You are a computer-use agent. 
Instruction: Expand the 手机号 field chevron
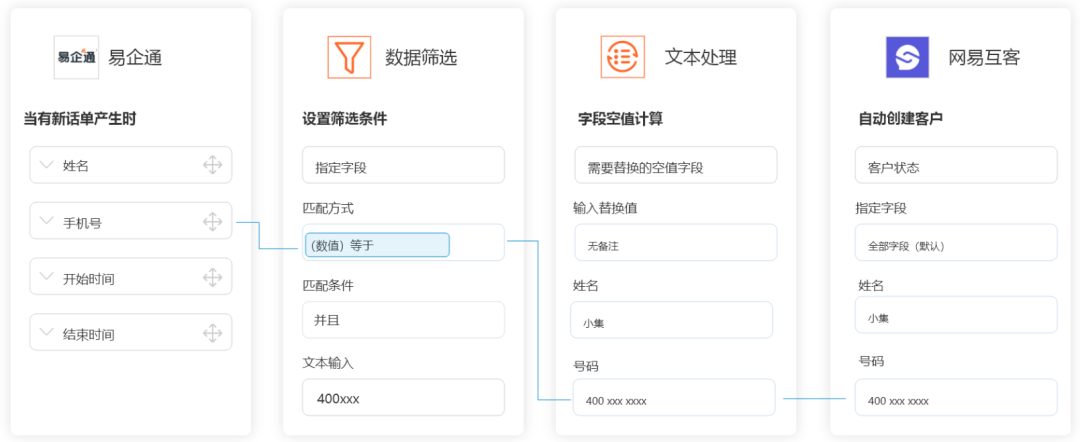[x=47, y=220]
